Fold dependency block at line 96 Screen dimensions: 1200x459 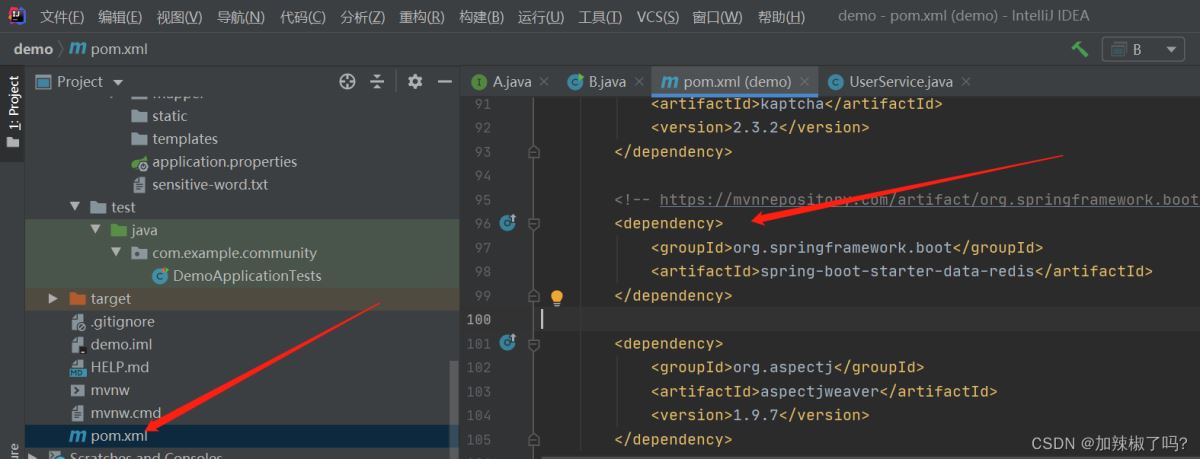pos(534,224)
